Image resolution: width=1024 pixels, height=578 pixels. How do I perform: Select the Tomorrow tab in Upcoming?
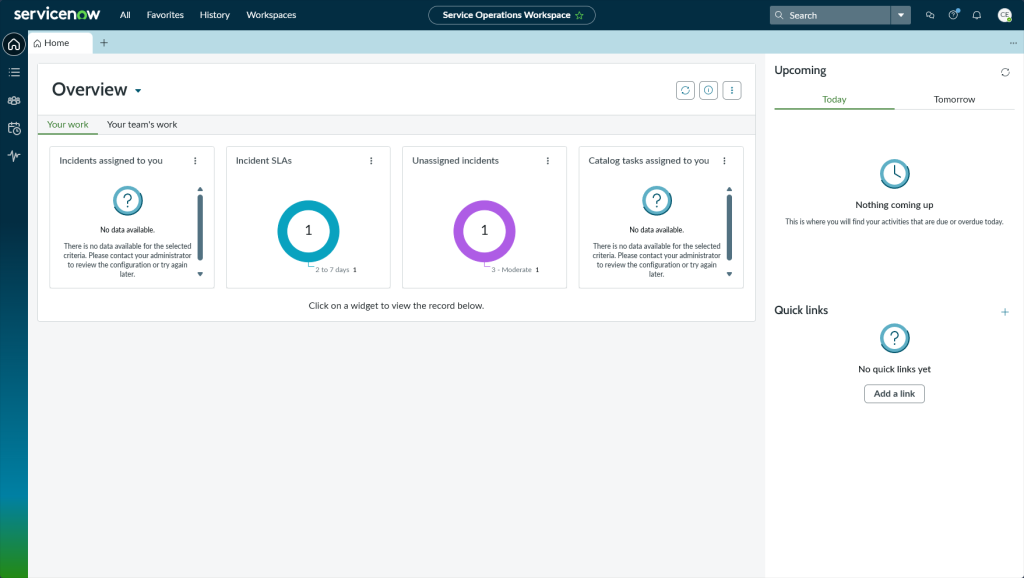pos(954,99)
